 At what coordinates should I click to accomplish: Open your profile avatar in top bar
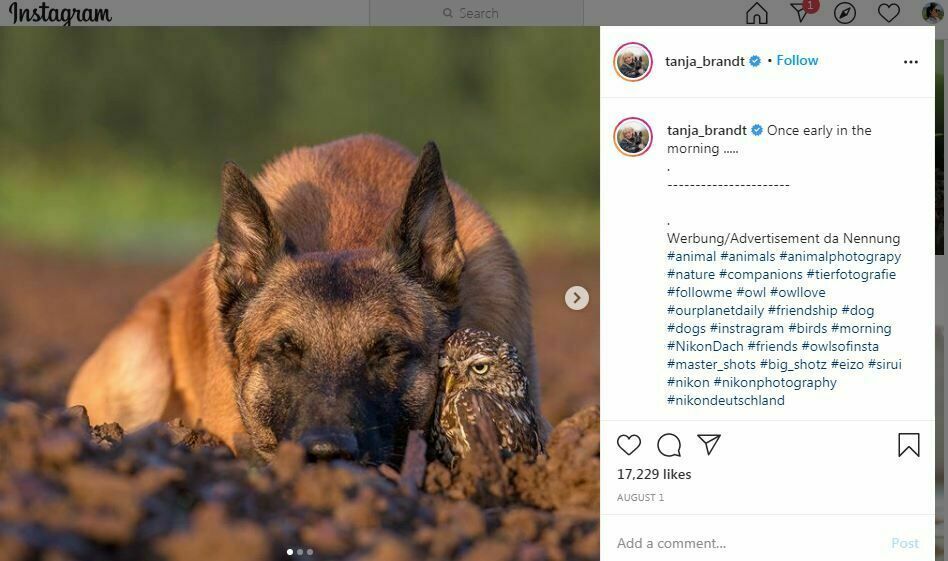click(932, 13)
